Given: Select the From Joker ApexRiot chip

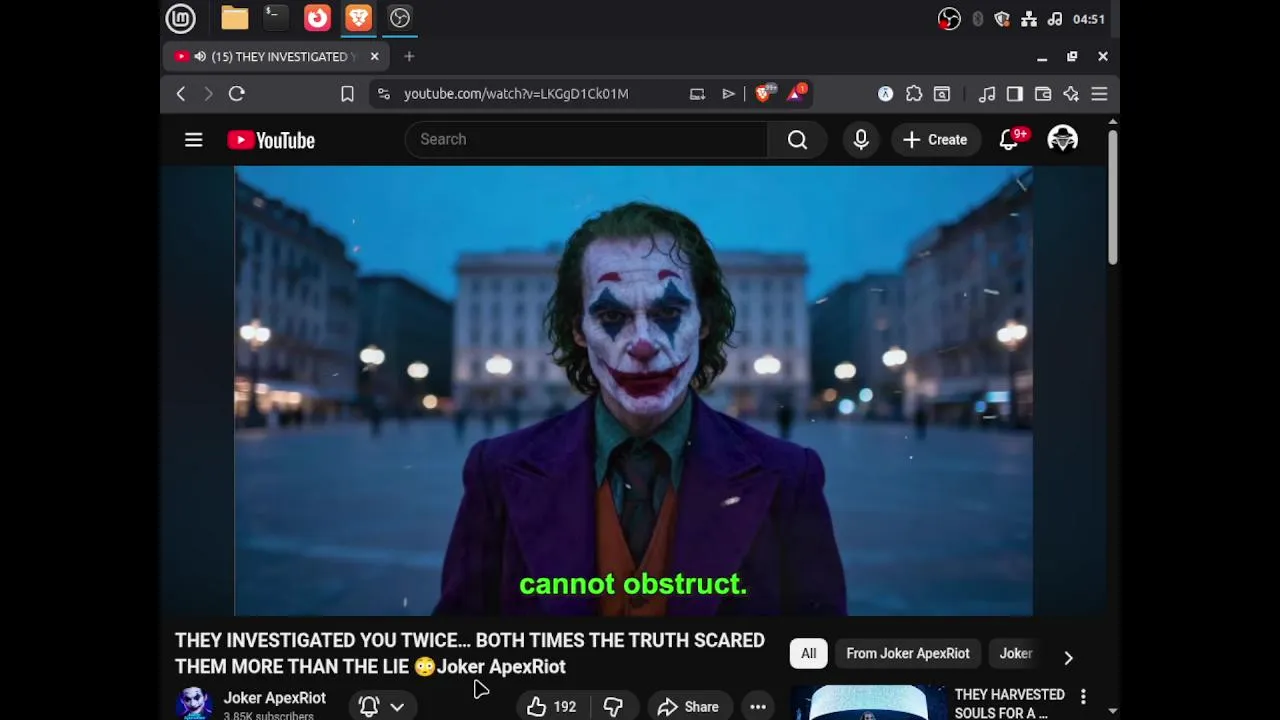Looking at the screenshot, I should click(908, 654).
